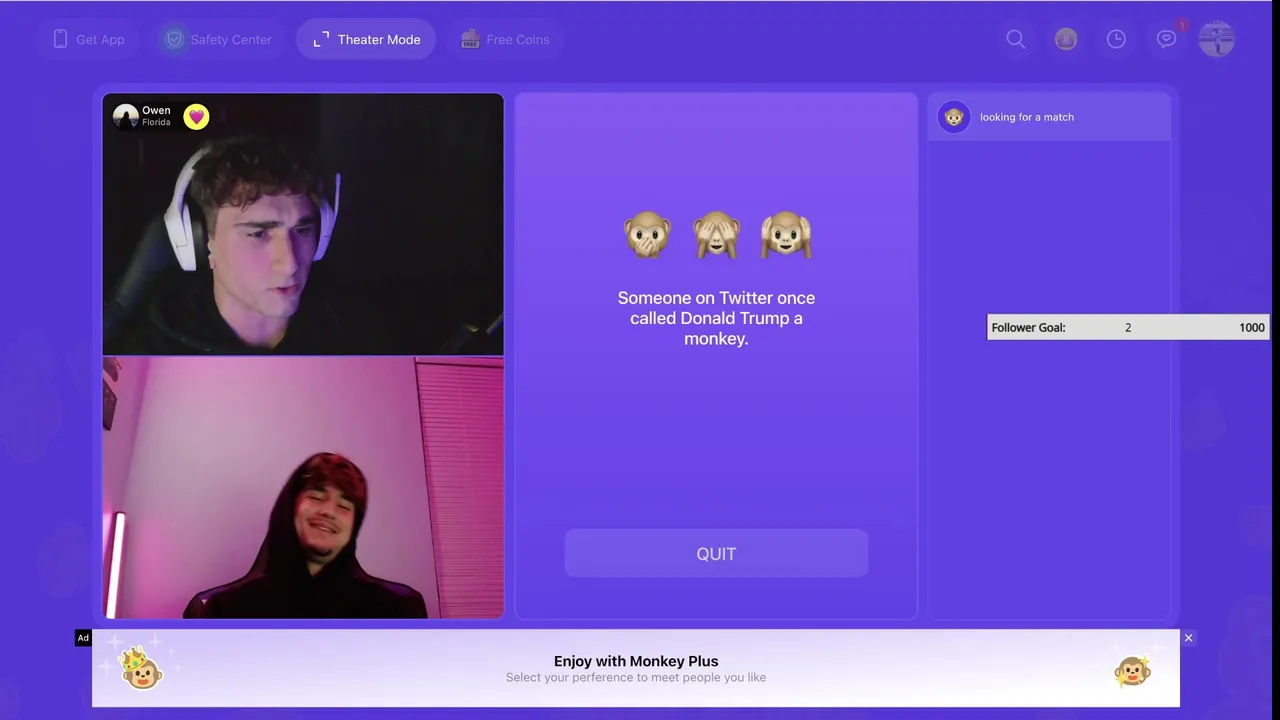Click 'Select your perference' banner subtitle

pyautogui.click(x=636, y=677)
